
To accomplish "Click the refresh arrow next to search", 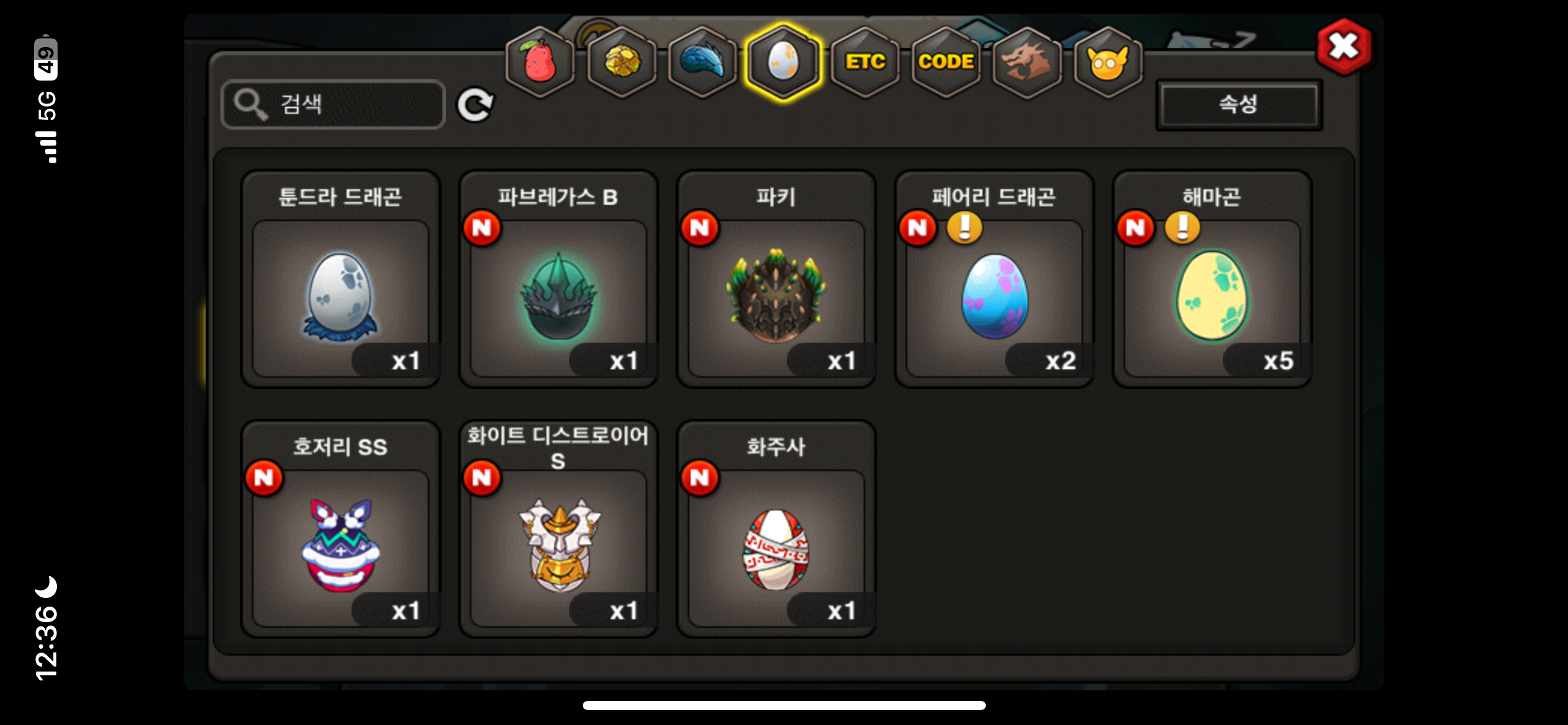I will pyautogui.click(x=475, y=104).
